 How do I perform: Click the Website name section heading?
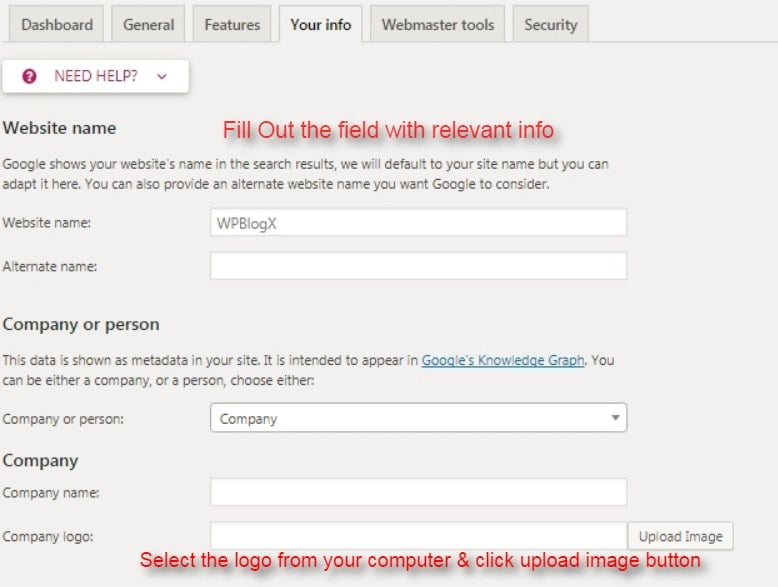[59, 128]
